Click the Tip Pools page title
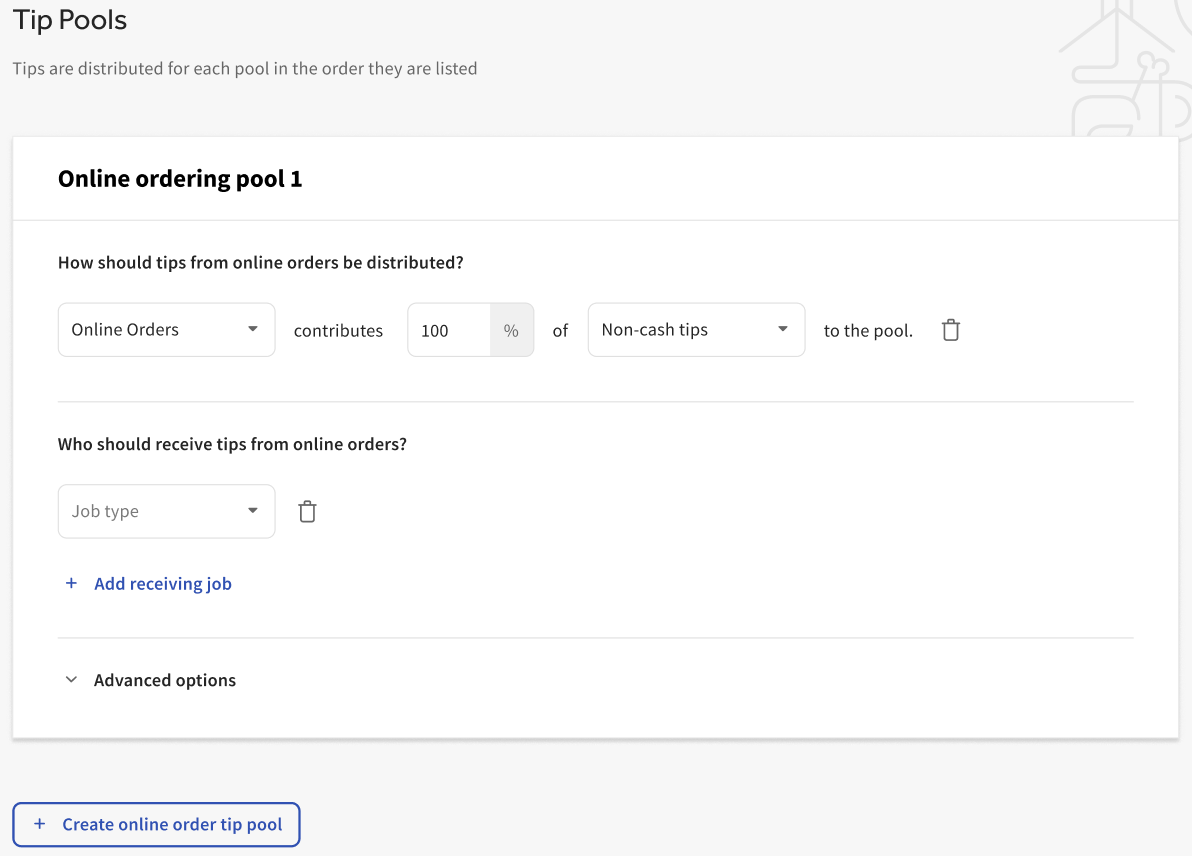Image resolution: width=1192 pixels, height=856 pixels. point(69,19)
